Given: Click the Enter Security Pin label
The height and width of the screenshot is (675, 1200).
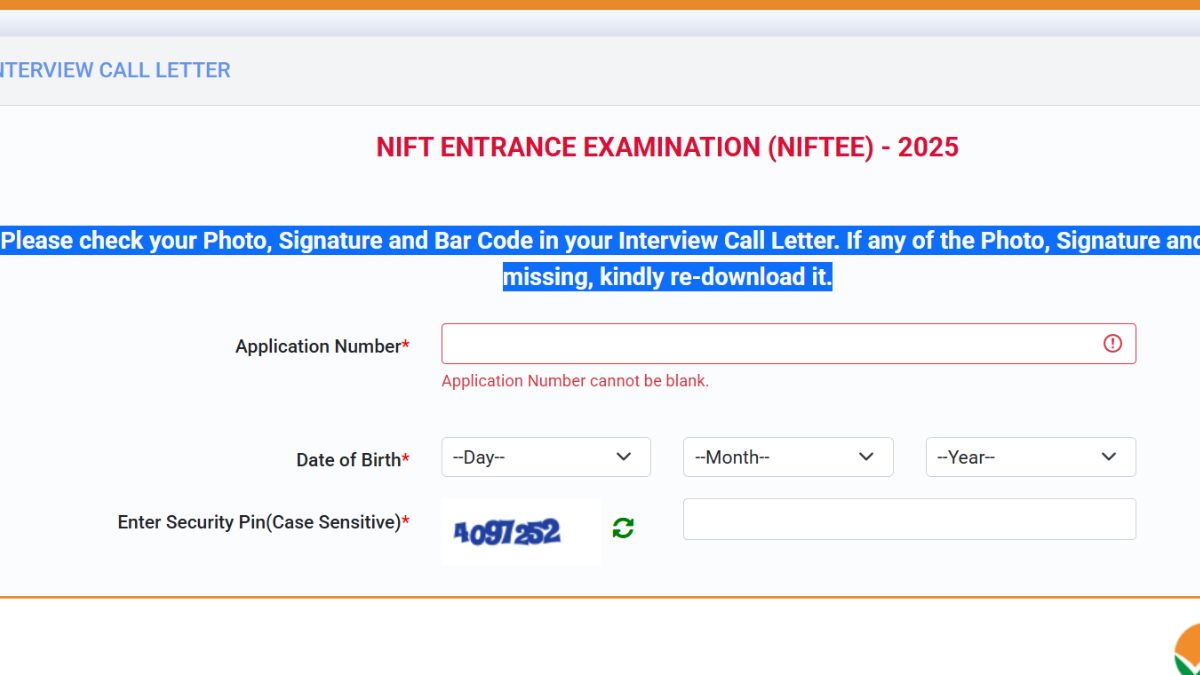Looking at the screenshot, I should (x=258, y=522).
